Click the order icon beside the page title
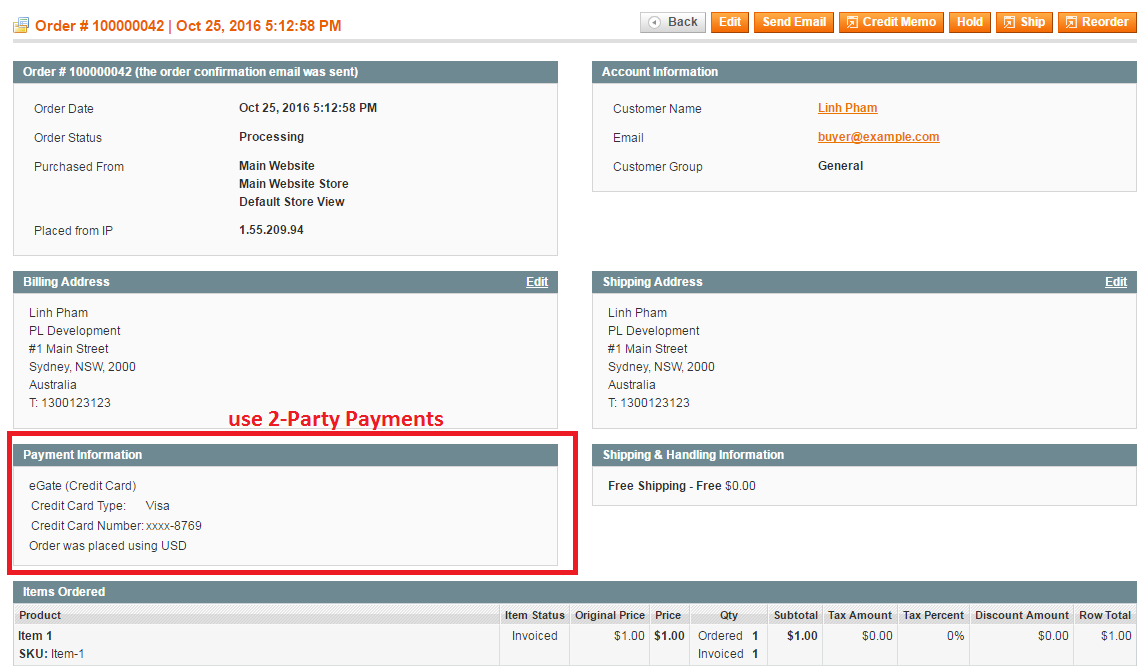 coord(20,26)
